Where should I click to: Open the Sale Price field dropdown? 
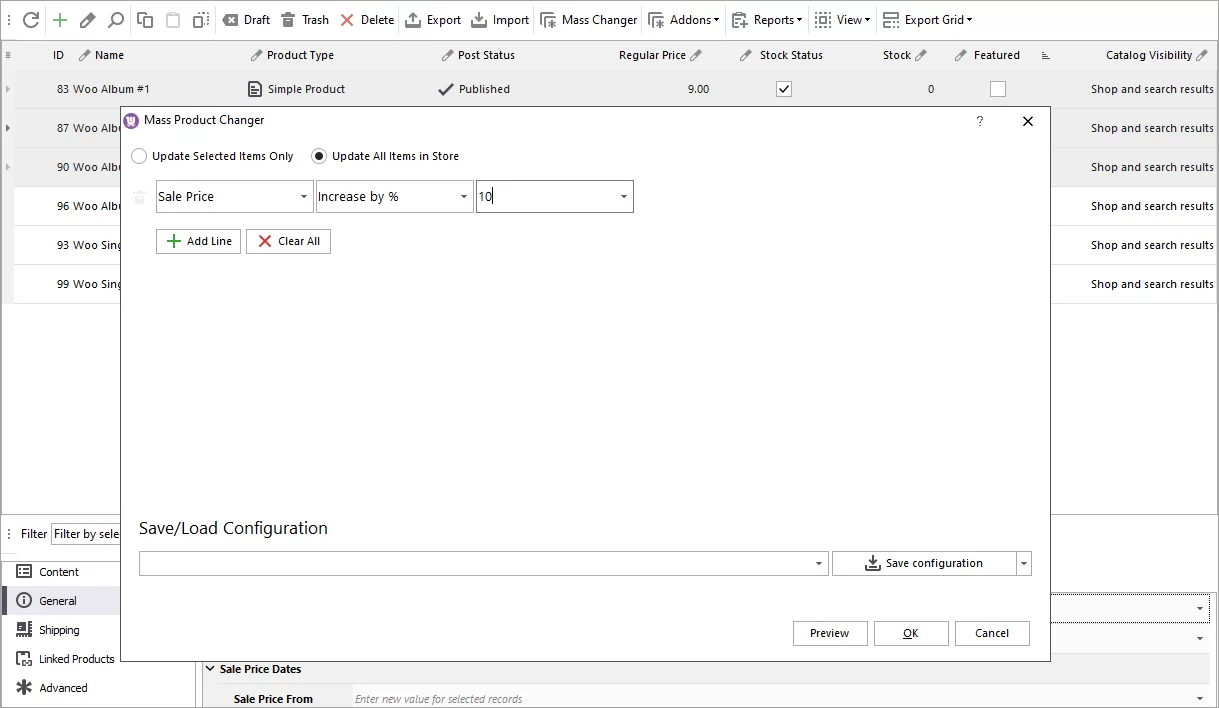(x=304, y=197)
